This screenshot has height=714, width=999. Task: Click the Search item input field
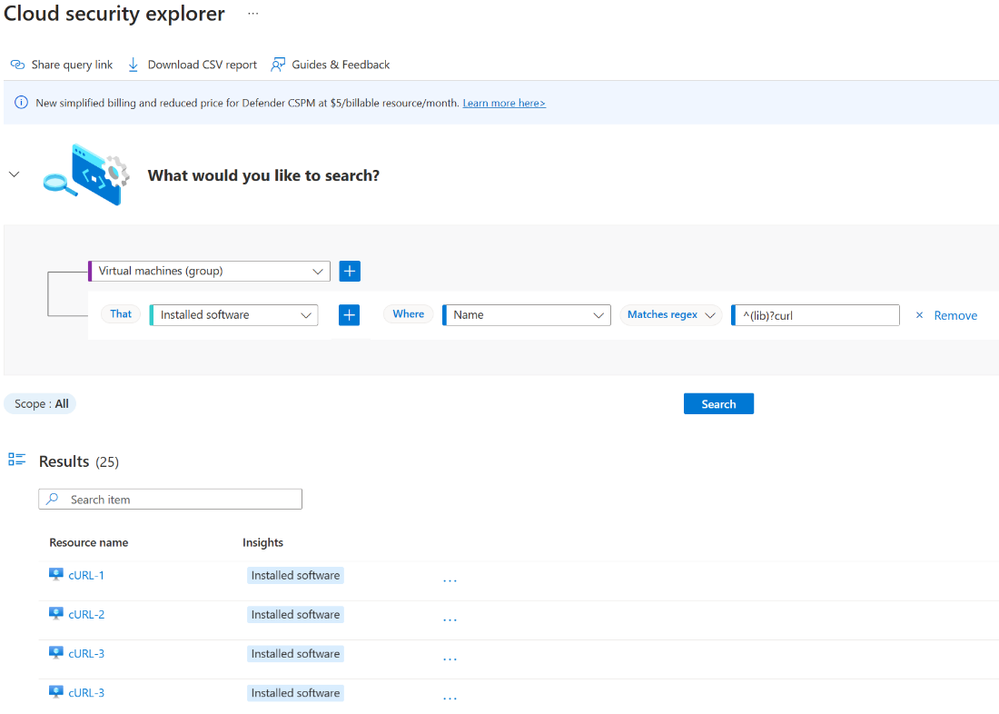click(x=170, y=499)
